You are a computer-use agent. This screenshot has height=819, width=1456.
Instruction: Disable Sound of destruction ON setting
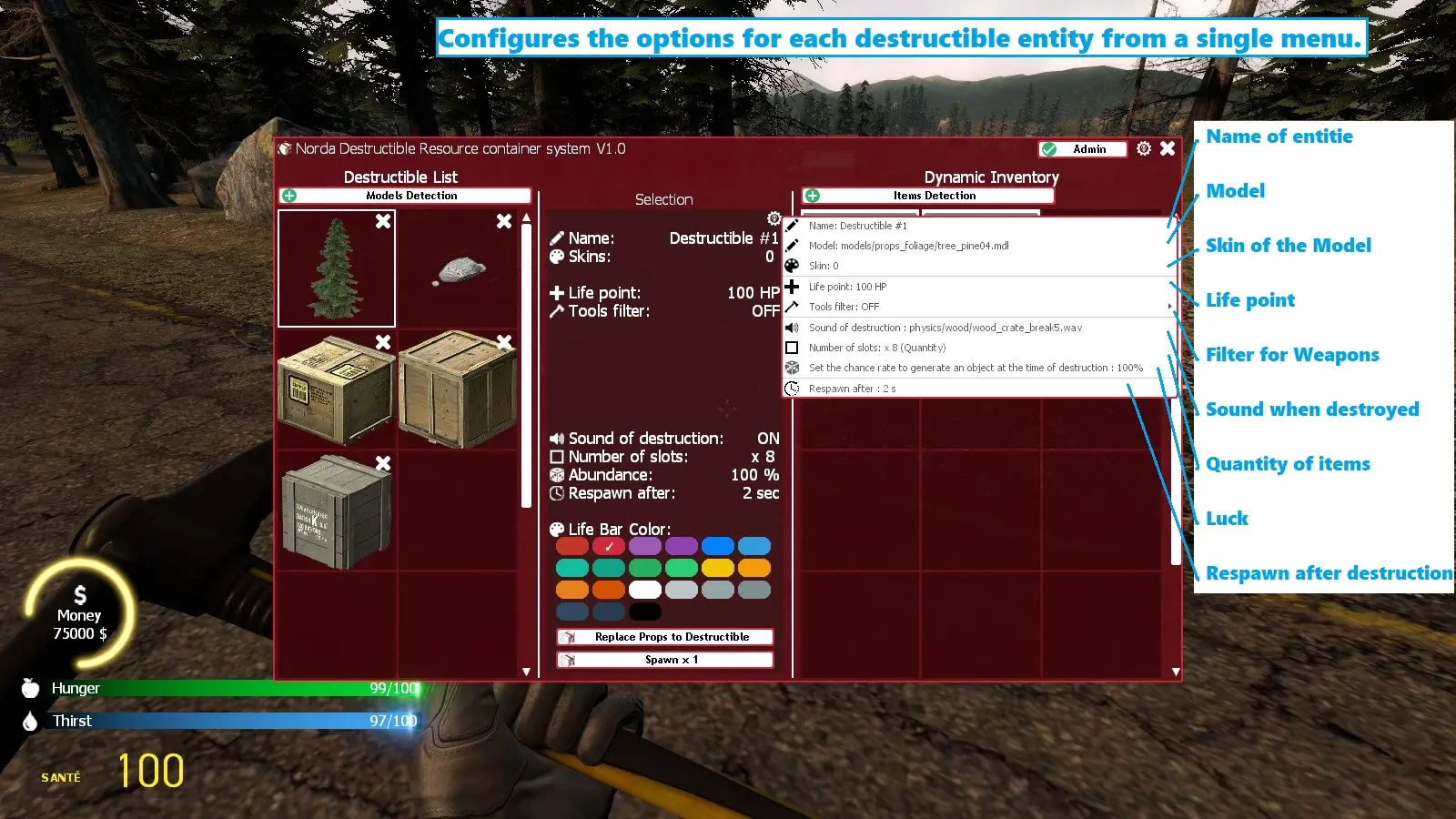coord(767,438)
